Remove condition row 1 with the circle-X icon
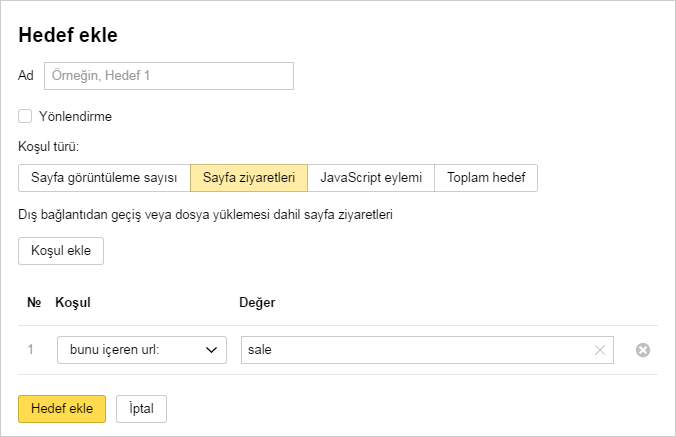Screen dimensions: 676x437 643,350
